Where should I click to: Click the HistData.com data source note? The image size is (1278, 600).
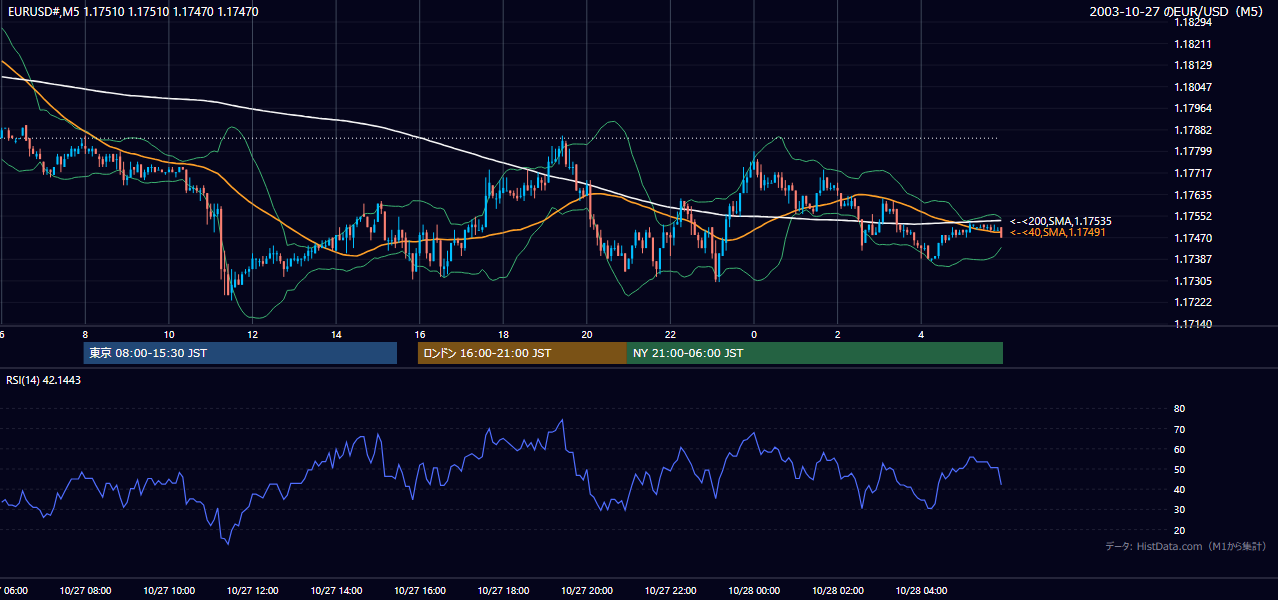point(1186,546)
